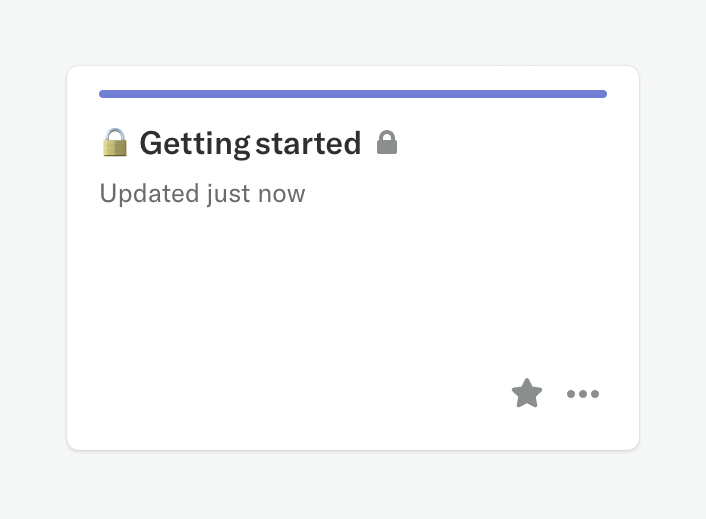Click the word Updated in subtitle

click(135, 193)
